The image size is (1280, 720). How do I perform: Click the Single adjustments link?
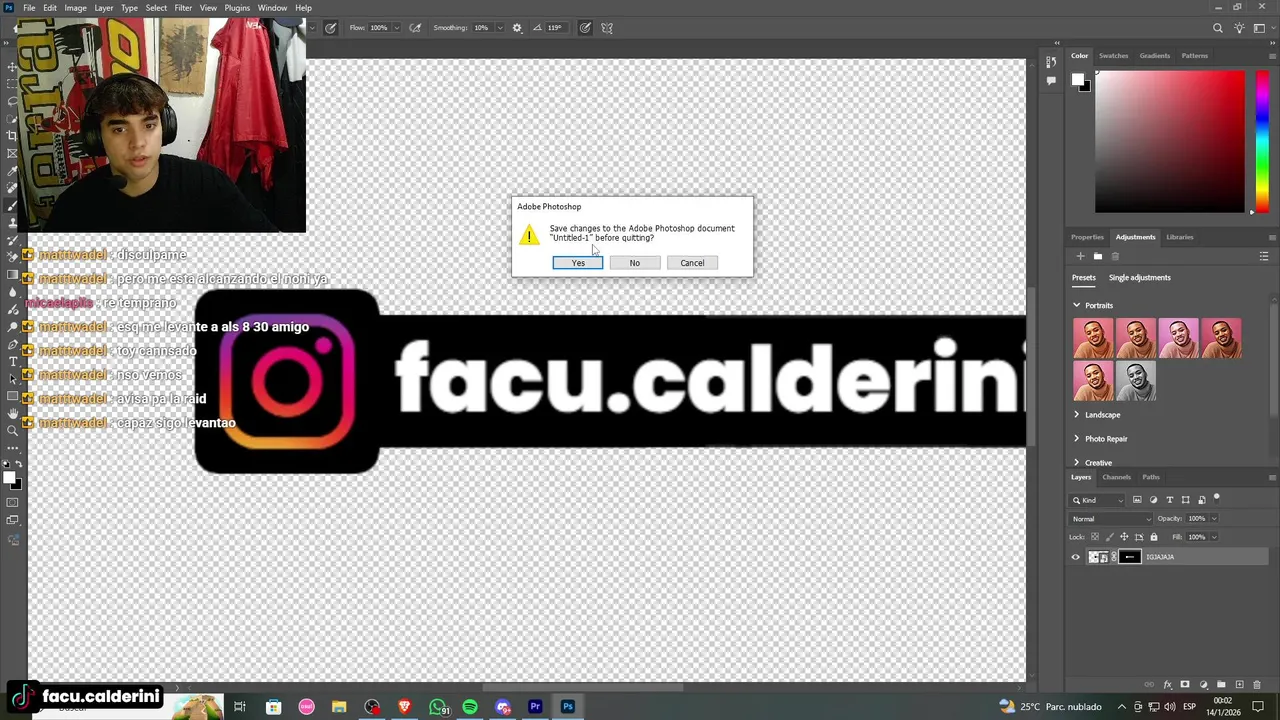click(1139, 277)
